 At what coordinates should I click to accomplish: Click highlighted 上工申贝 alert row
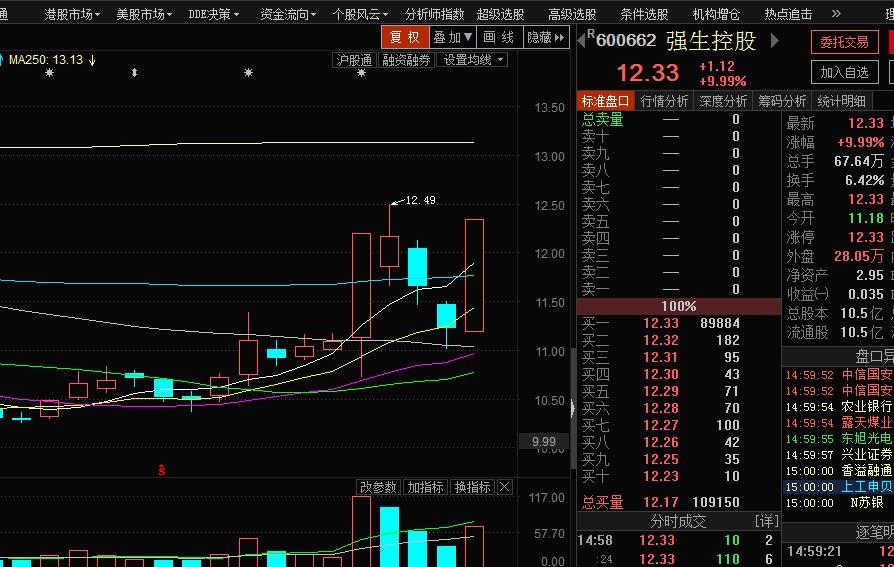point(839,487)
